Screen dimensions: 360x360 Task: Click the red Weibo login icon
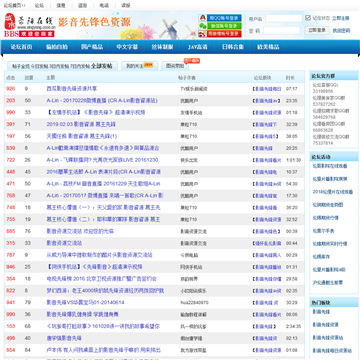[202, 34]
